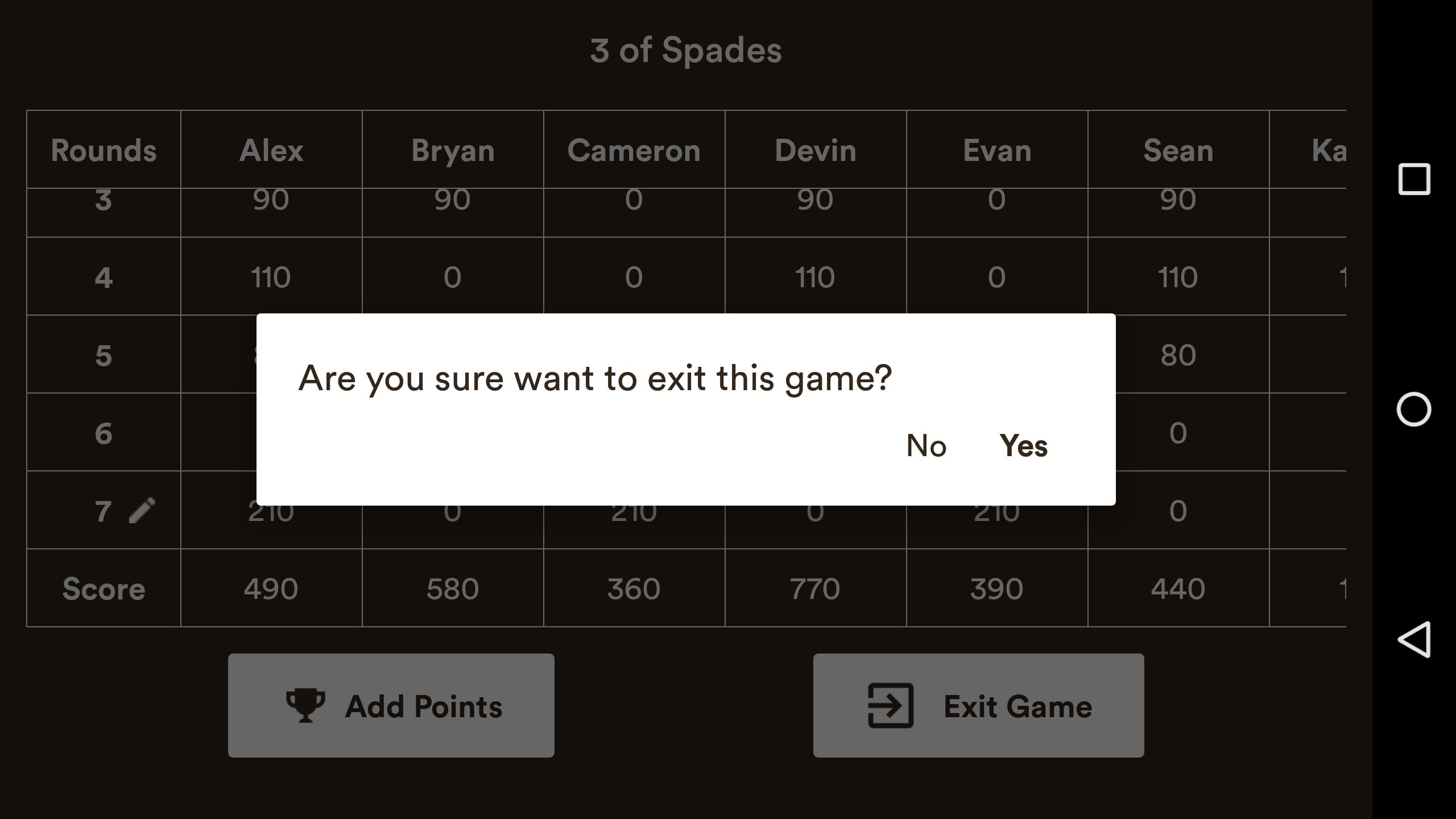Tap the Evan column header

click(996, 150)
